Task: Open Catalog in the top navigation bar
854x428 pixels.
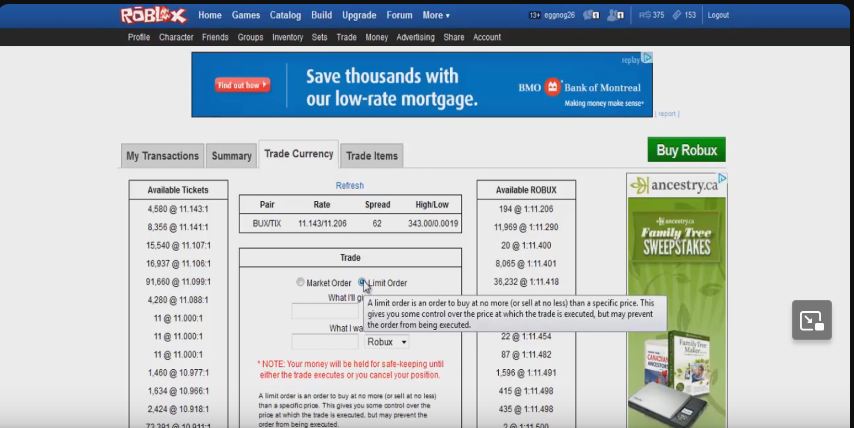Action: tap(285, 15)
